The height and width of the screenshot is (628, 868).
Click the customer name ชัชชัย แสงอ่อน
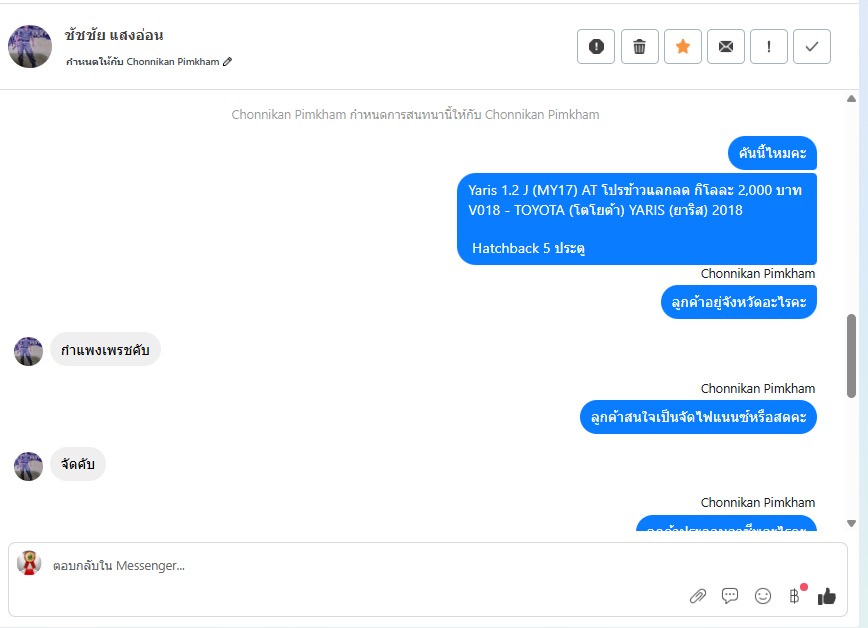113,35
